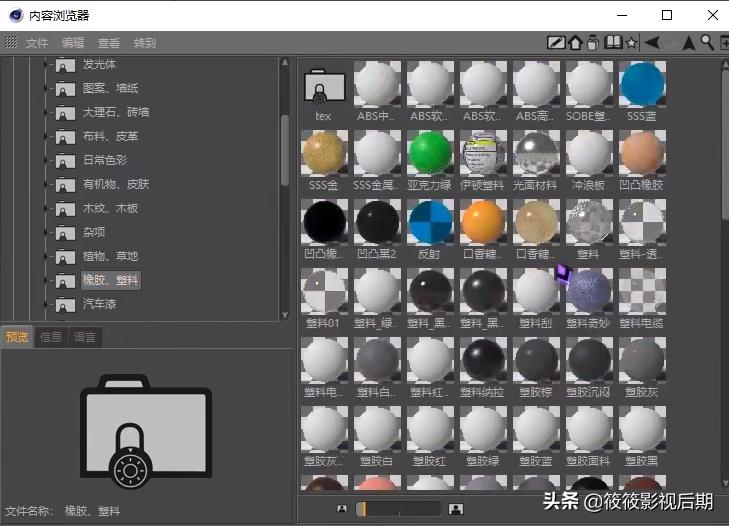Click the material grid scrollbar thumb

[x=725, y=144]
